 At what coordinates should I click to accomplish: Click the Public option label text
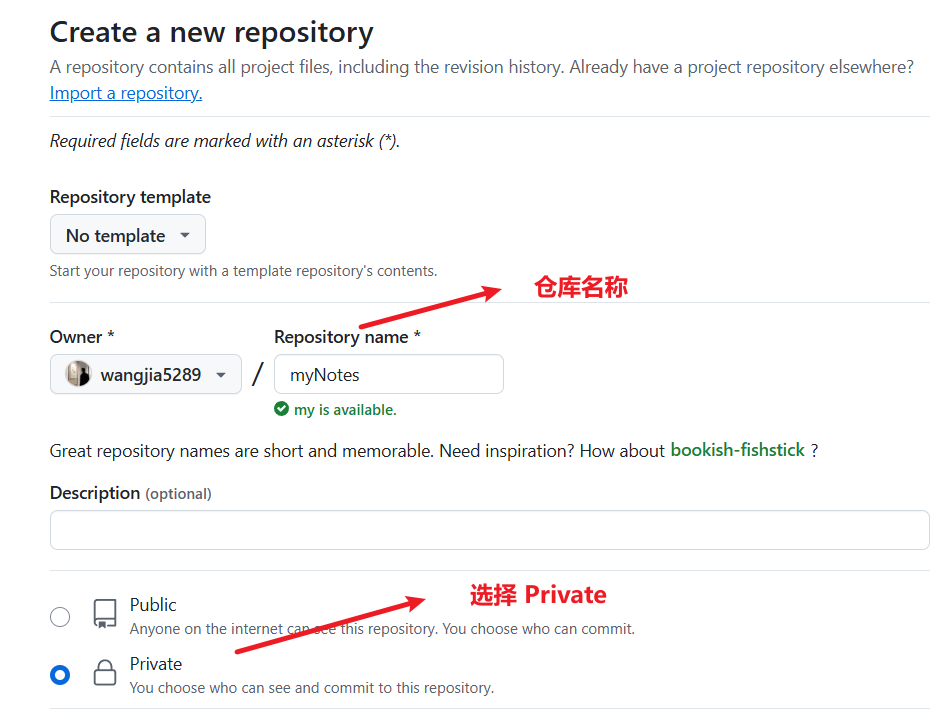pyautogui.click(x=153, y=605)
